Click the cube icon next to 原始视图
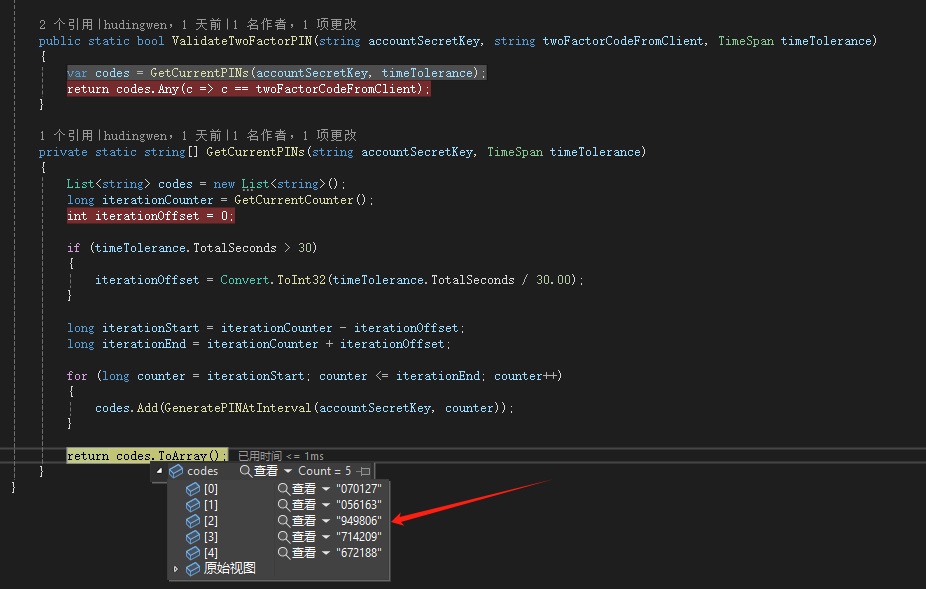The image size is (926, 589). 193,568
